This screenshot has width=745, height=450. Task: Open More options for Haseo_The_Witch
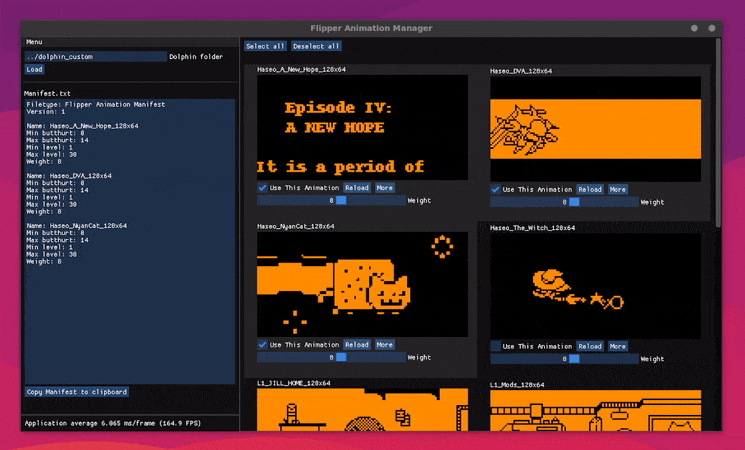coord(618,346)
